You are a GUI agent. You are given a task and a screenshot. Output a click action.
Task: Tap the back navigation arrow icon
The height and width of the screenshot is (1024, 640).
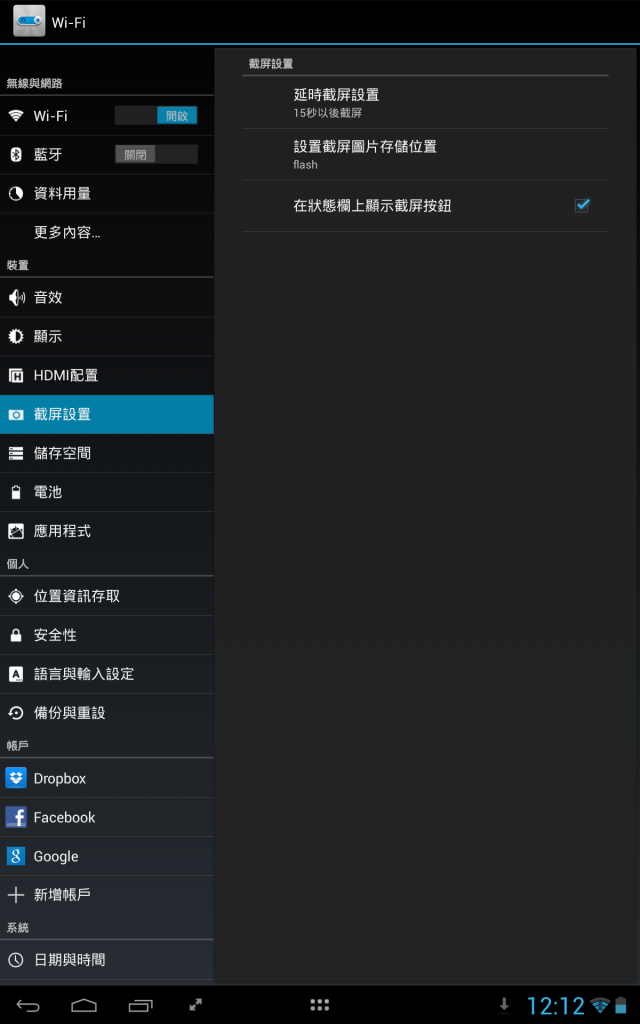[x=28, y=1006]
